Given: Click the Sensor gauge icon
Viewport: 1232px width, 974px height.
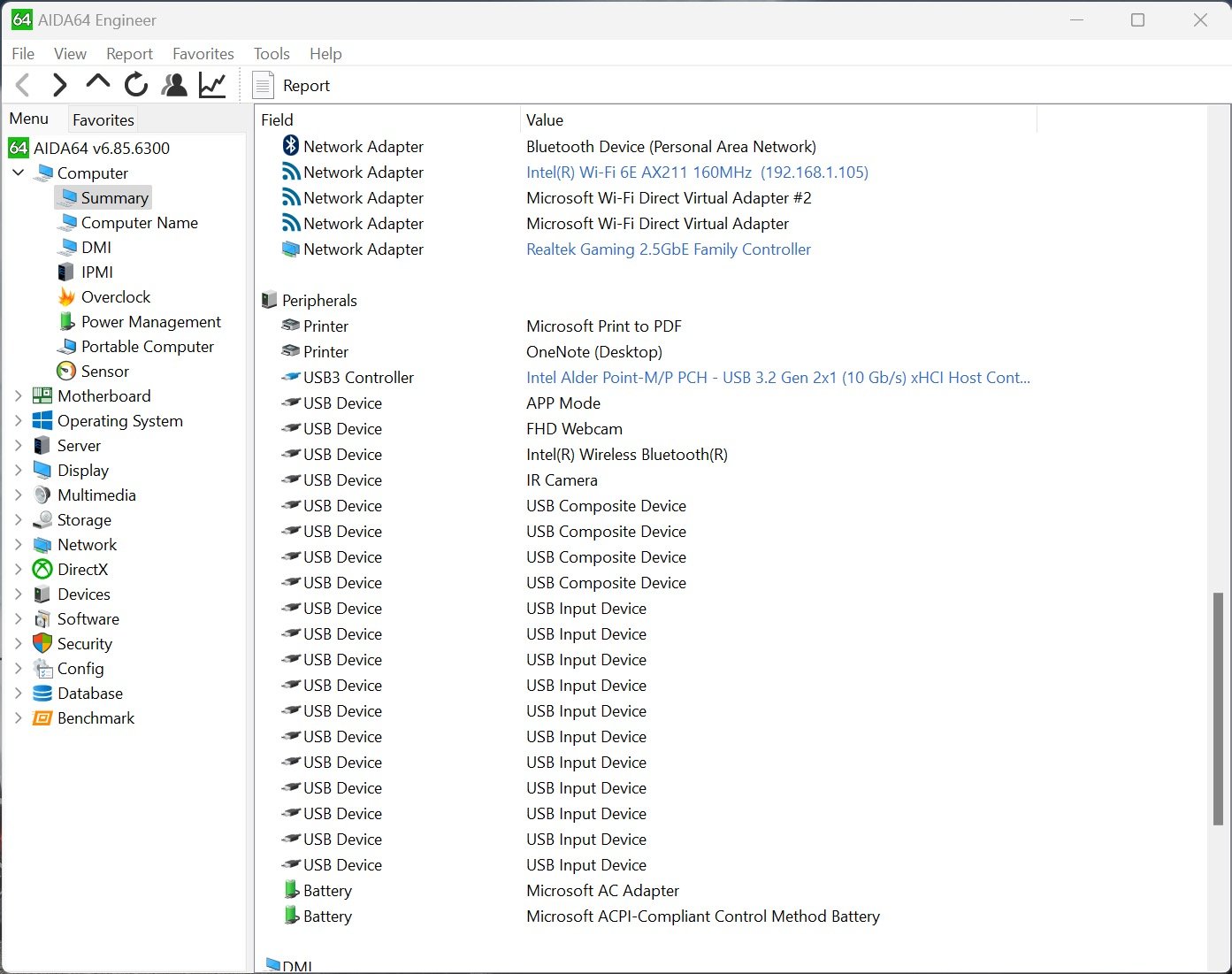Looking at the screenshot, I should [x=66, y=372].
